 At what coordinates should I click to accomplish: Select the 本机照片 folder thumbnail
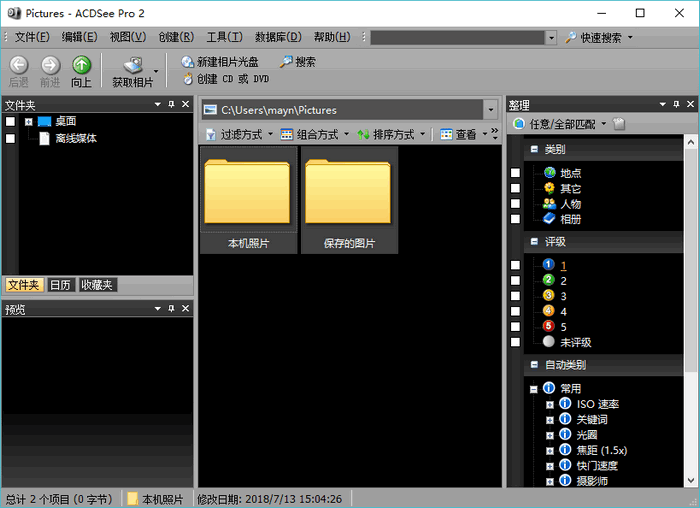(x=248, y=200)
